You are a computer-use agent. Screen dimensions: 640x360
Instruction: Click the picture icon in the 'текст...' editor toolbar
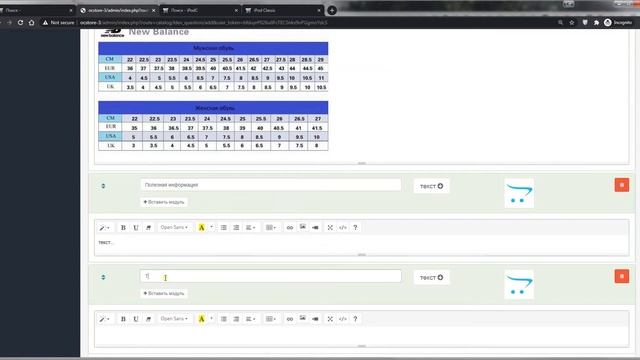302,227
